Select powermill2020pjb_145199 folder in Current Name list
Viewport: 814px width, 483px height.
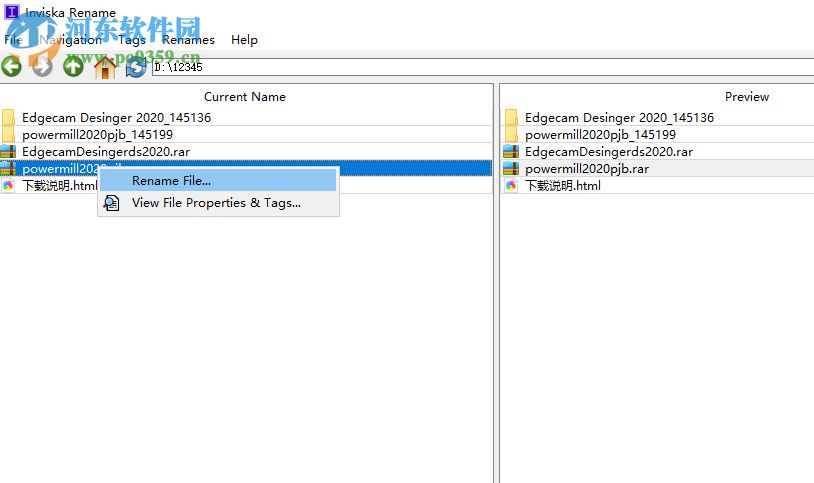point(97,135)
